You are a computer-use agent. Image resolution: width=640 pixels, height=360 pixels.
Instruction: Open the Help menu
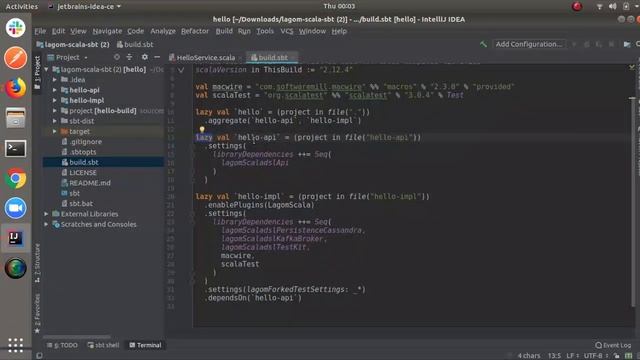click(x=339, y=31)
